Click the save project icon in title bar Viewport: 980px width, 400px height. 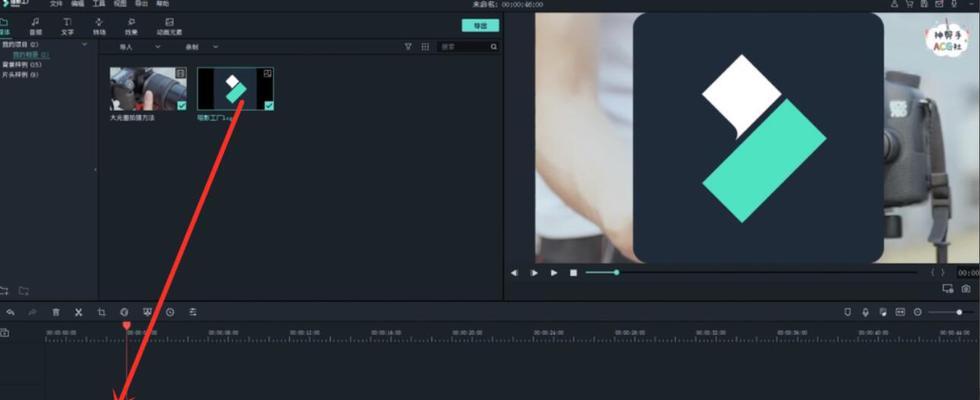(924, 4)
